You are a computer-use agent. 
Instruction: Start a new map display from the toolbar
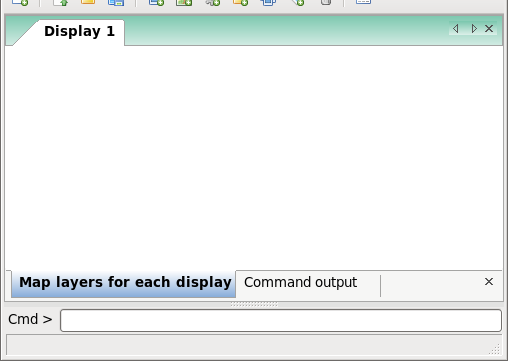click(20, 2)
